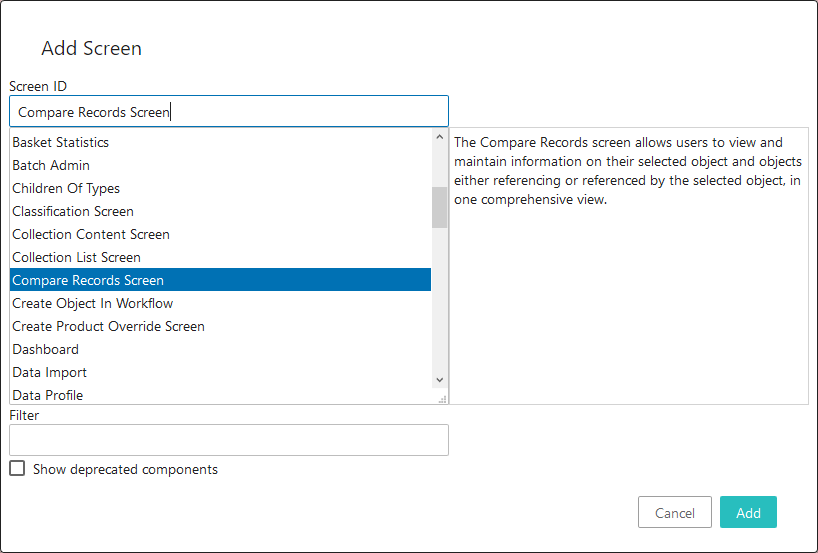This screenshot has width=818, height=553.
Task: Confirm with the Add button
Action: (x=748, y=512)
